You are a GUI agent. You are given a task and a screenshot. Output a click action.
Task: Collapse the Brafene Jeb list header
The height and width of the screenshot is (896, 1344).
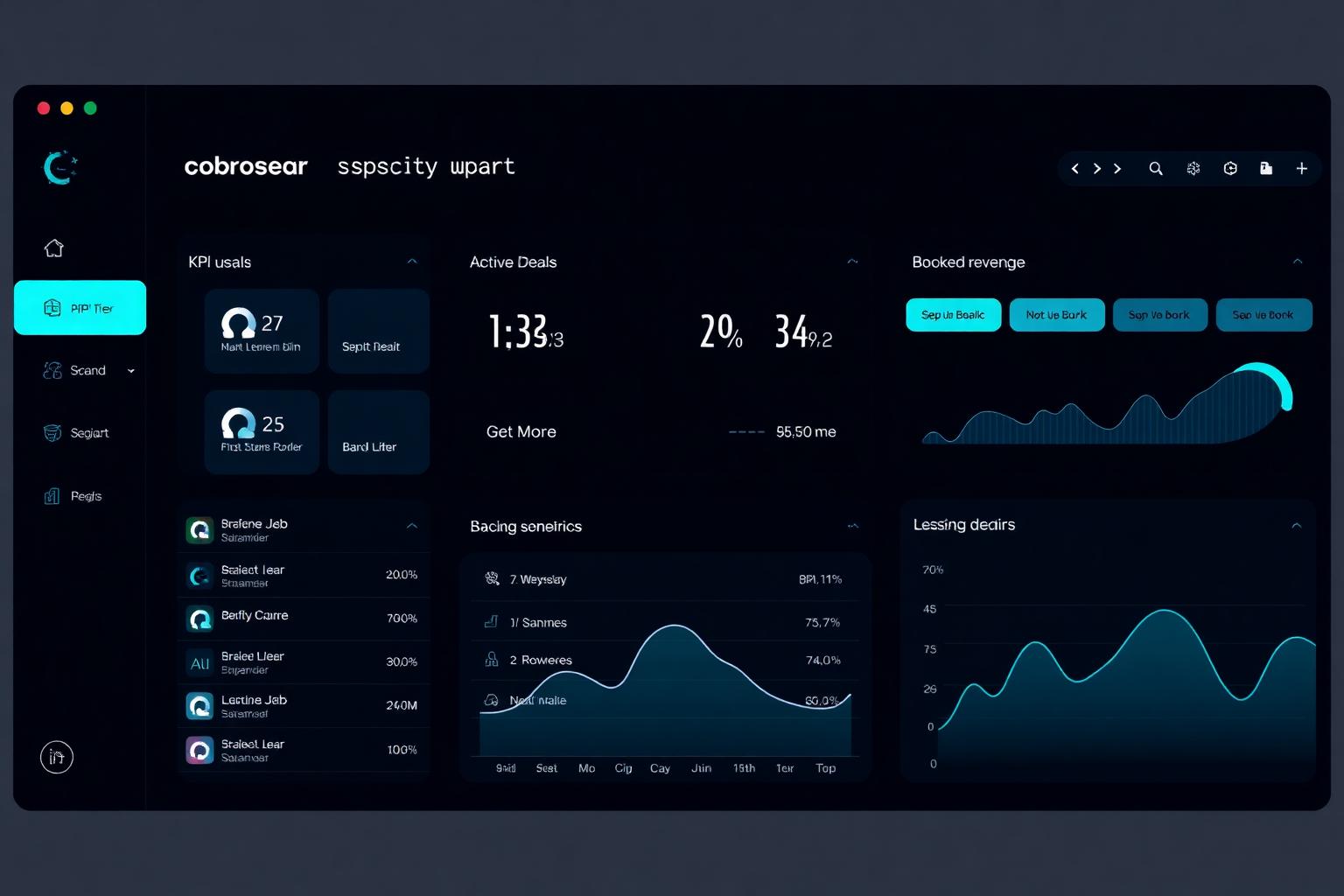point(412,526)
